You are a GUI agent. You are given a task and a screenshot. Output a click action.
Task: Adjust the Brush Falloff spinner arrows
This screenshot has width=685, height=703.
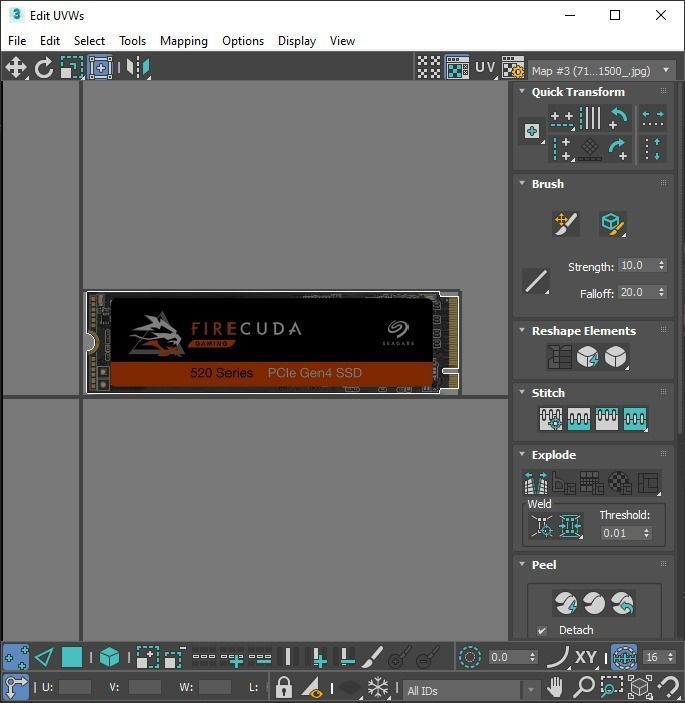point(662,292)
